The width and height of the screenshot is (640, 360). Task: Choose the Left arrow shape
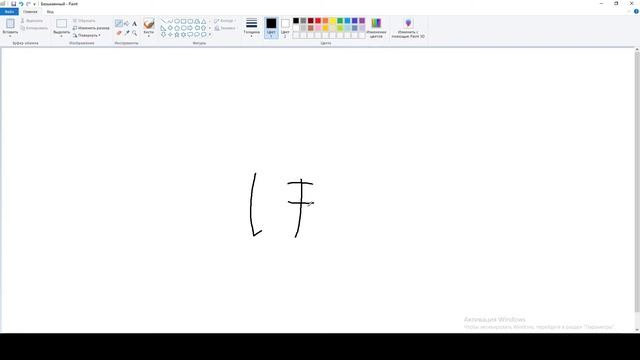coord(197,28)
